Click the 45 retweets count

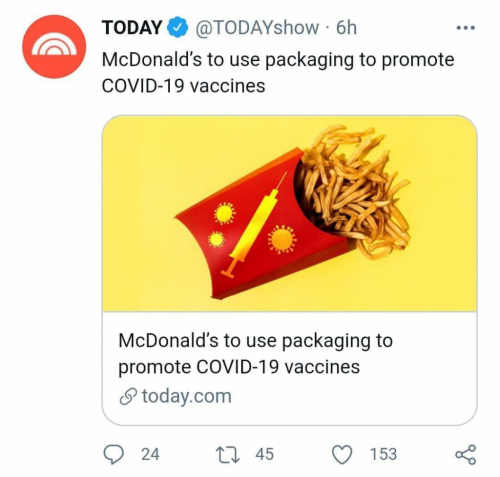click(264, 454)
